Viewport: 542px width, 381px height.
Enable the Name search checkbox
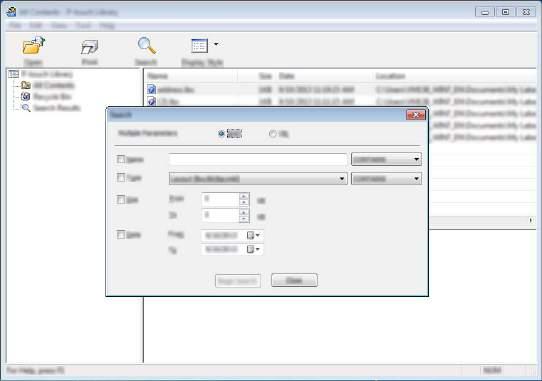point(121,159)
